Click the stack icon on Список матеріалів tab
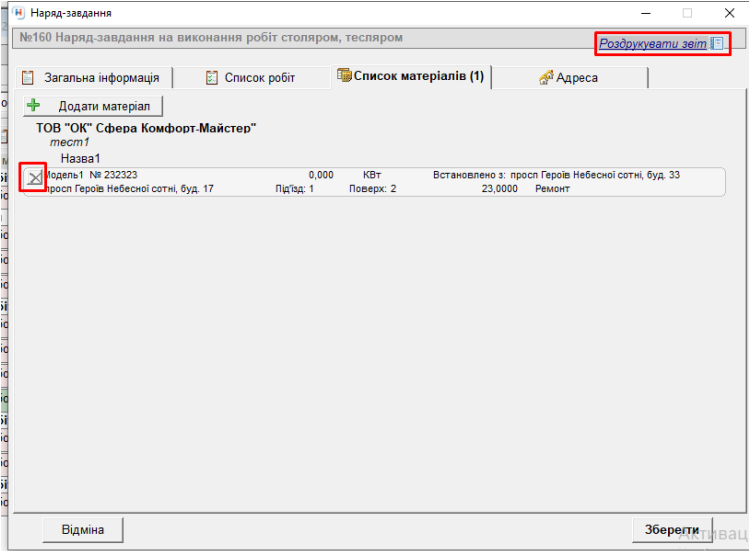Image resolution: width=749 pixels, height=551 pixels. click(x=344, y=76)
